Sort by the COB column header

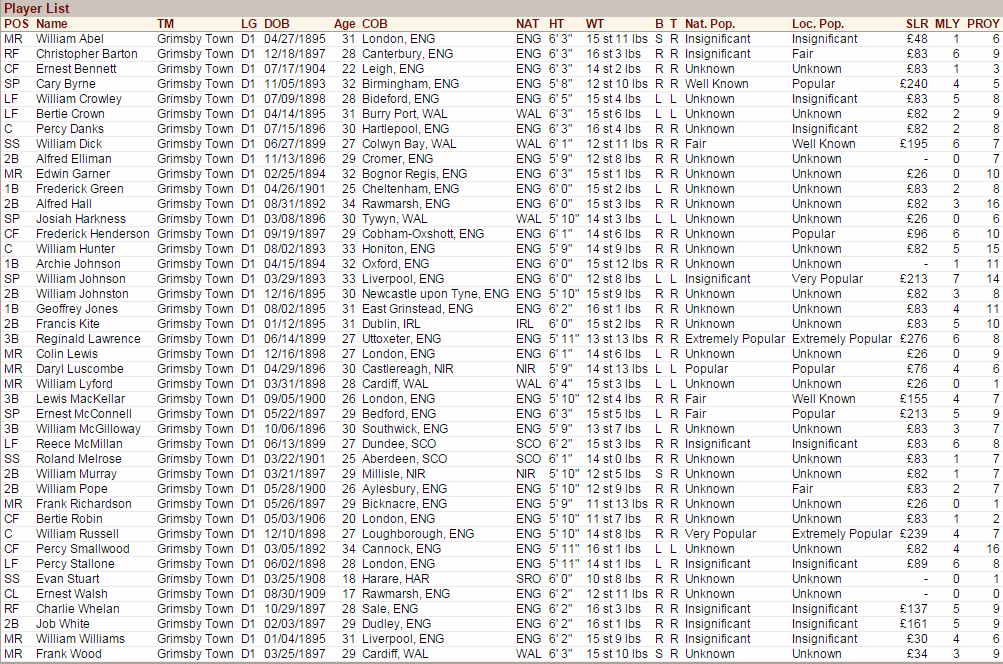[x=375, y=24]
